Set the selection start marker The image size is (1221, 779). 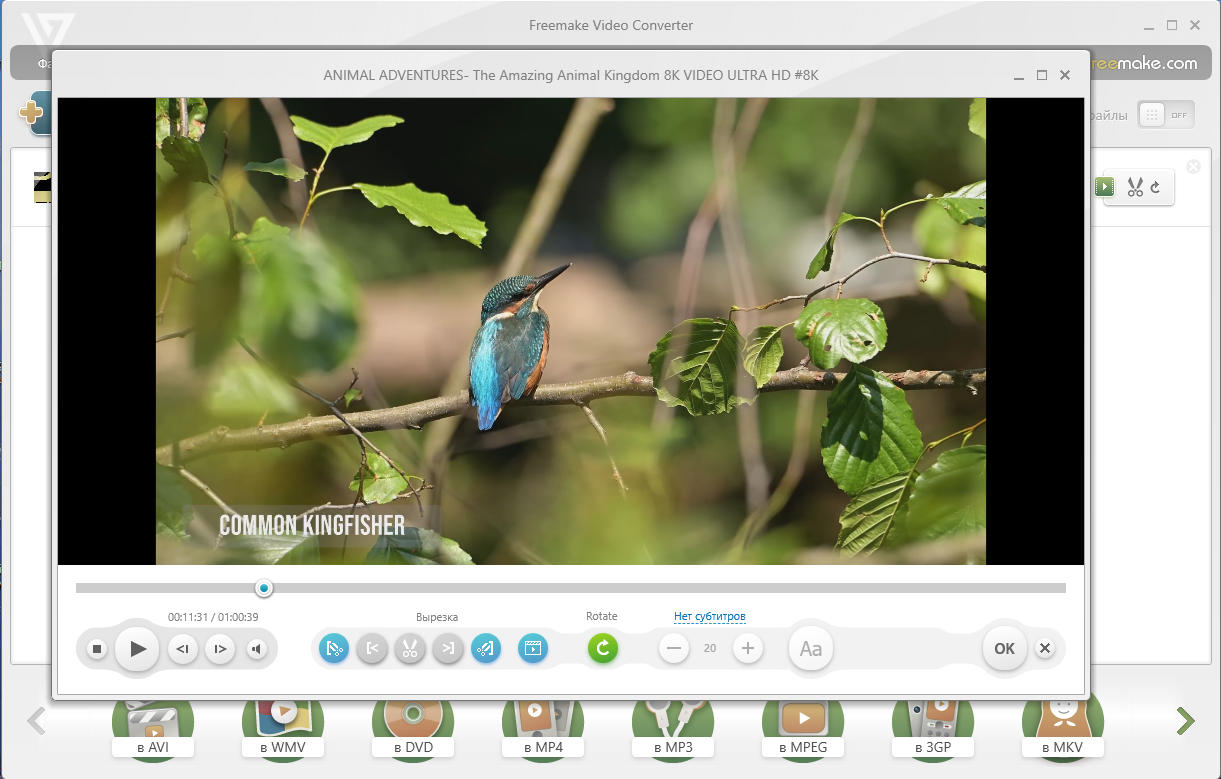coord(372,649)
